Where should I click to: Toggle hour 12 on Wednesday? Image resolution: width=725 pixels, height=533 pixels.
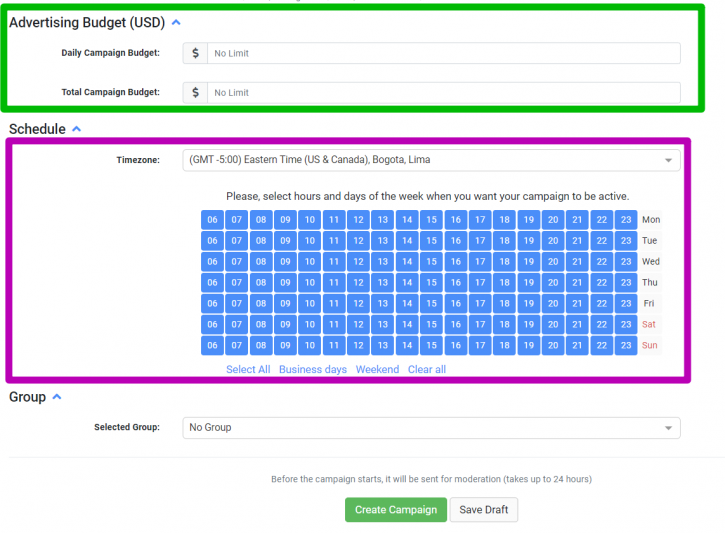pyautogui.click(x=358, y=262)
